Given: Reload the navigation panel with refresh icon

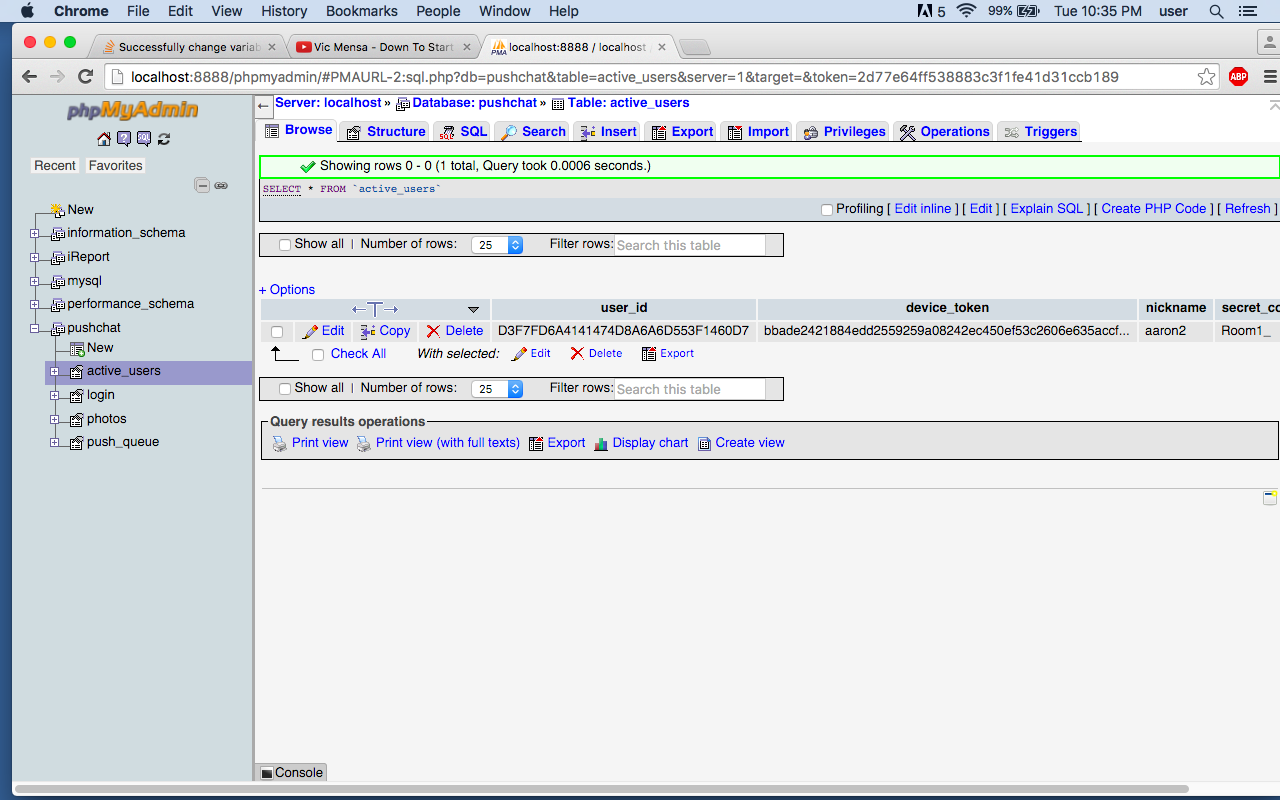Looking at the screenshot, I should [x=164, y=139].
